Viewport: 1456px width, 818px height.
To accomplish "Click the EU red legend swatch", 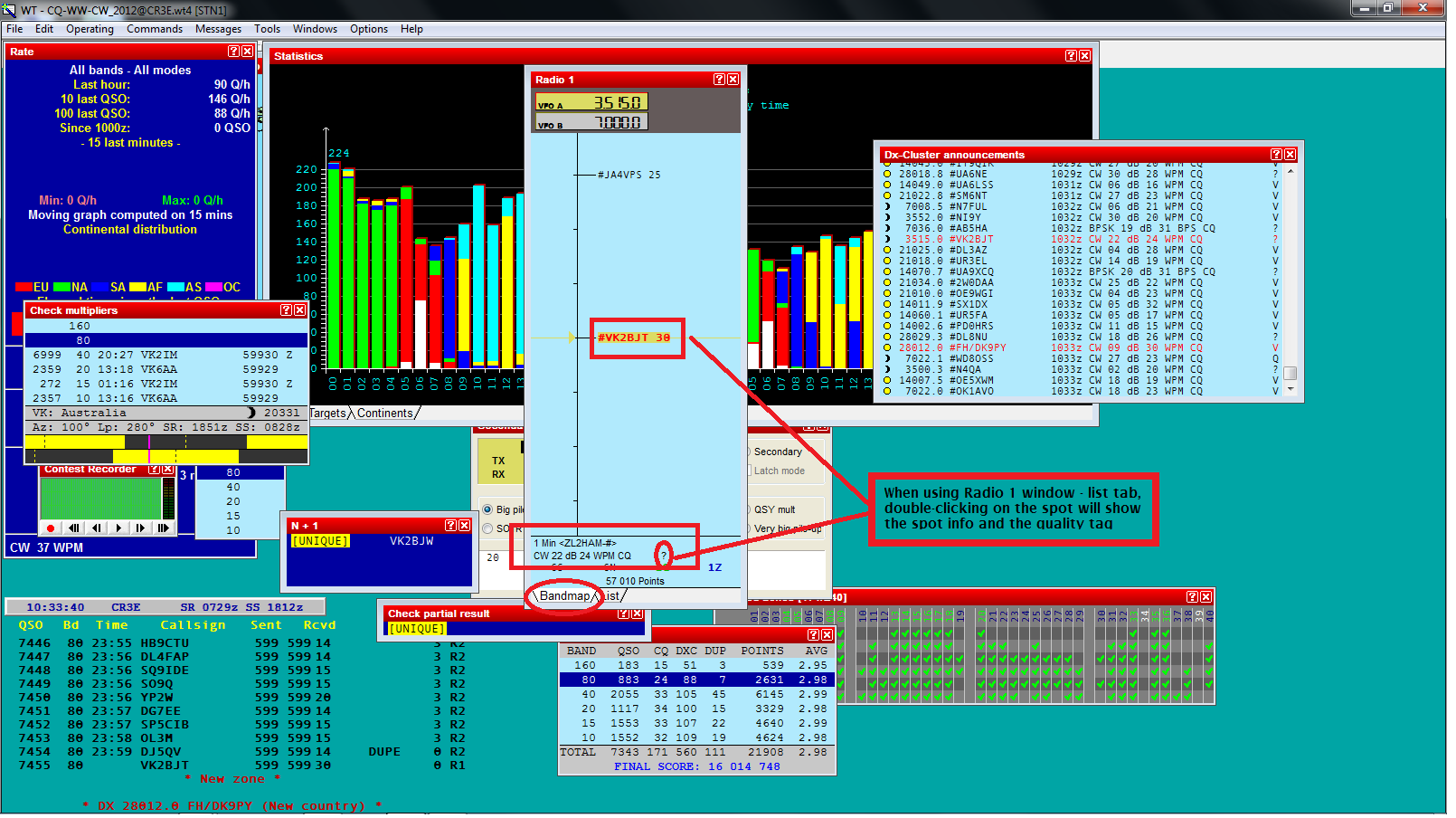I will (x=24, y=287).
